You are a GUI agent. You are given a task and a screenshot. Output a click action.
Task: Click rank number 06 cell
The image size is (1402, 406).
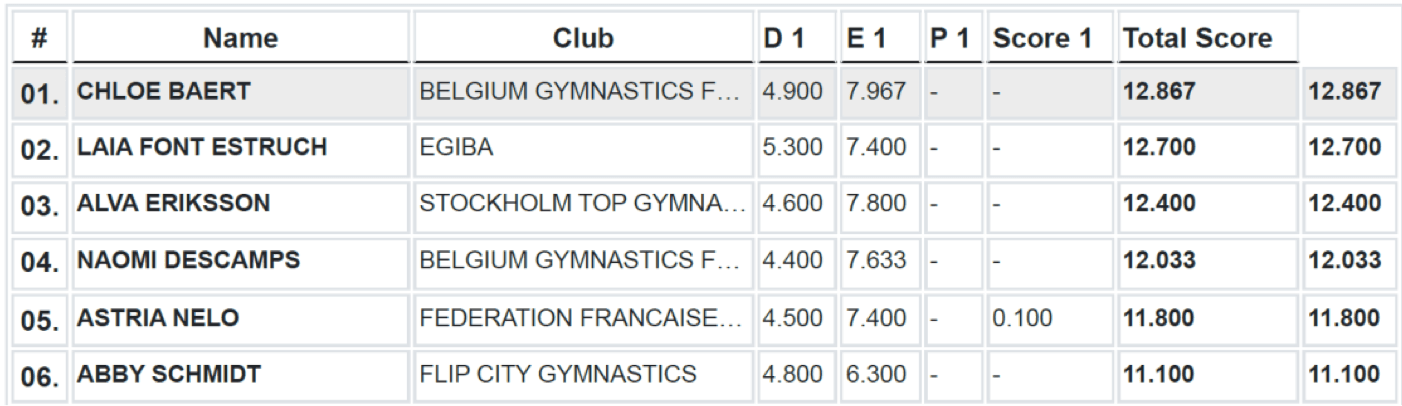tap(40, 375)
